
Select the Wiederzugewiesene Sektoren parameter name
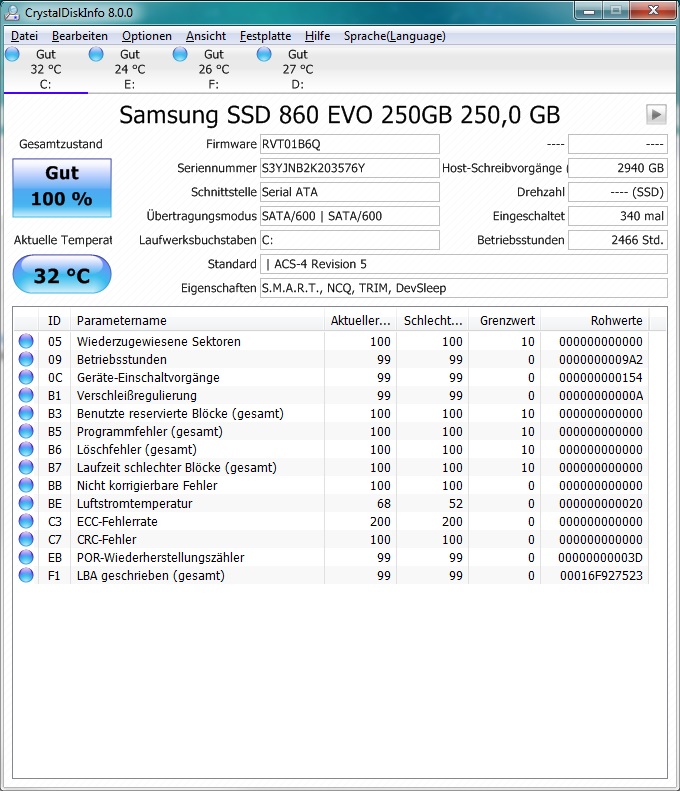(x=159, y=342)
